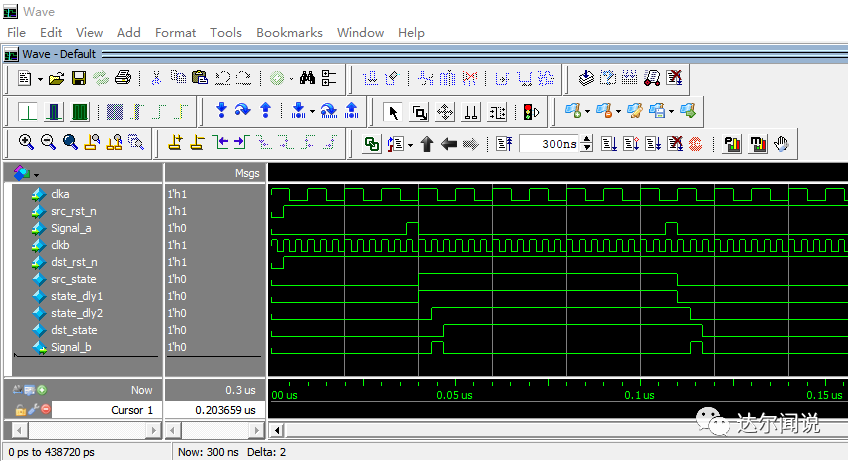
Task: Click the Paste clipboard icon
Action: pos(200,78)
